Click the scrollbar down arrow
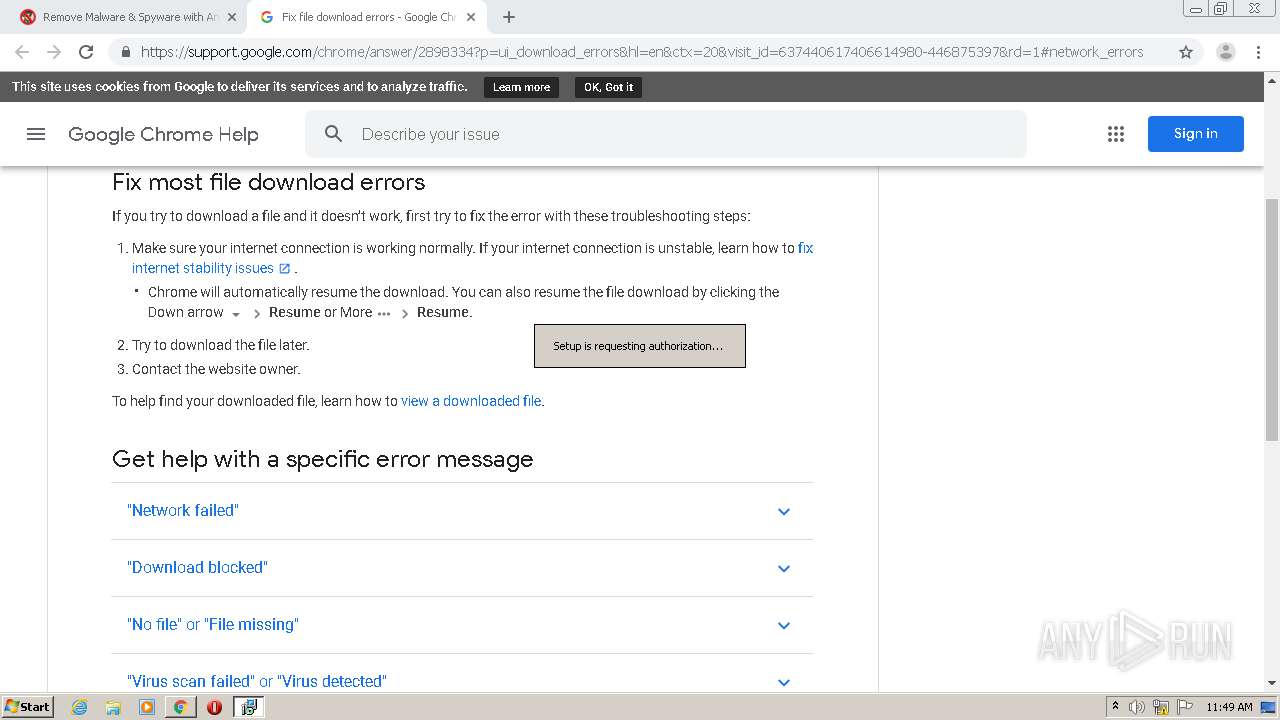The height and width of the screenshot is (720, 1280). pos(1272,683)
